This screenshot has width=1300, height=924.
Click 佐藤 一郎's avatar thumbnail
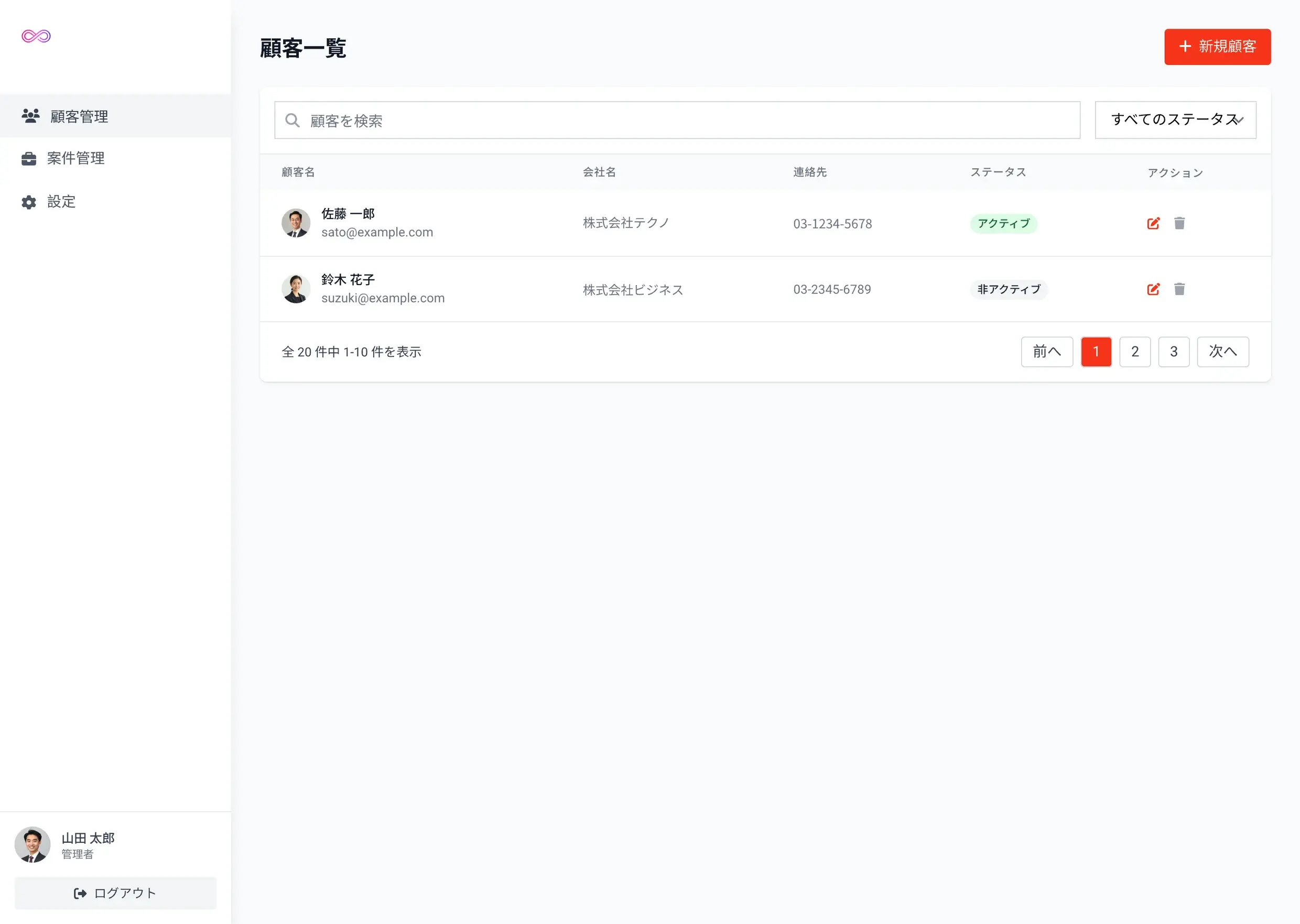coord(296,223)
